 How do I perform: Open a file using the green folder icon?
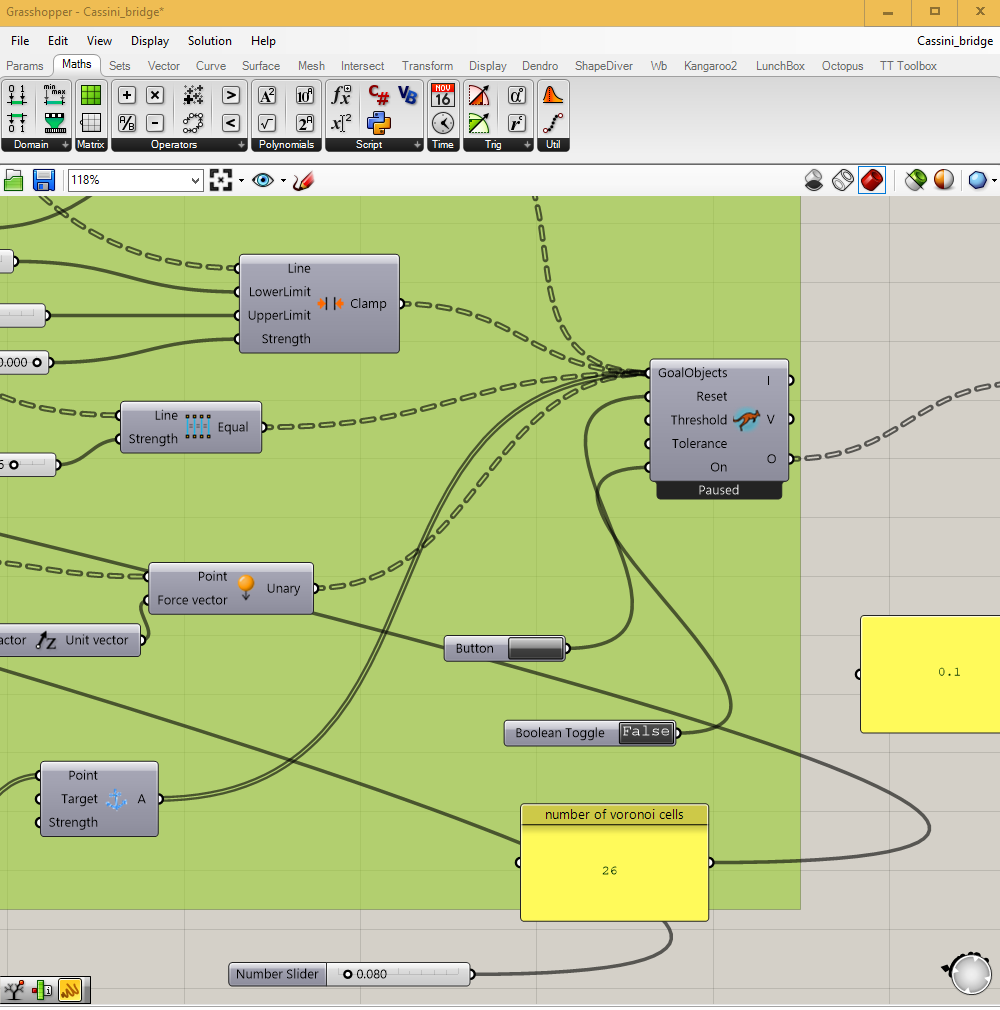coord(13,180)
